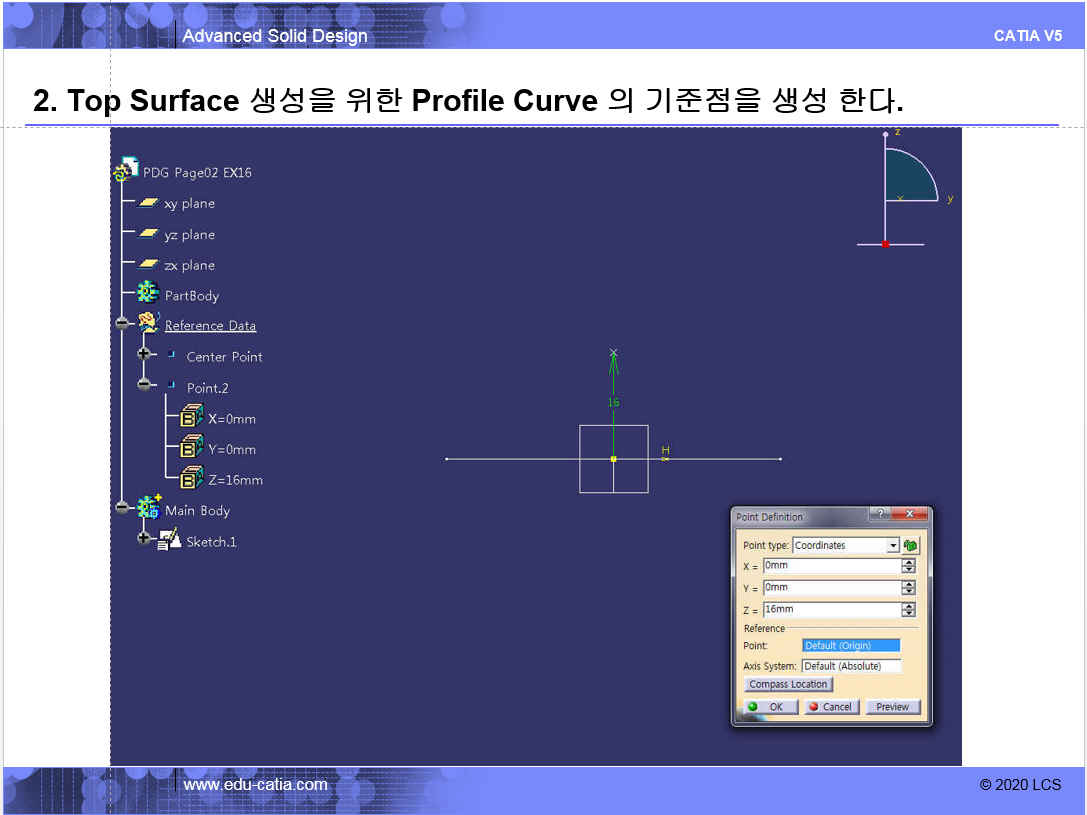
Task: Select the Point.2 label
Action: click(207, 388)
